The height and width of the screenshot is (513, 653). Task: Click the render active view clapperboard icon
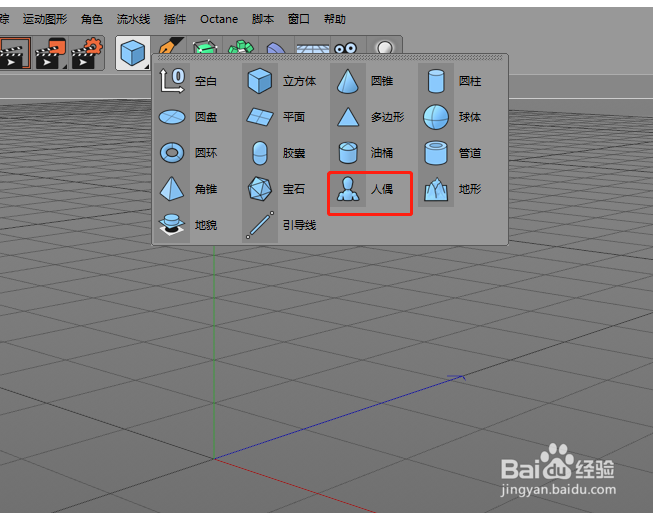pyautogui.click(x=15, y=53)
